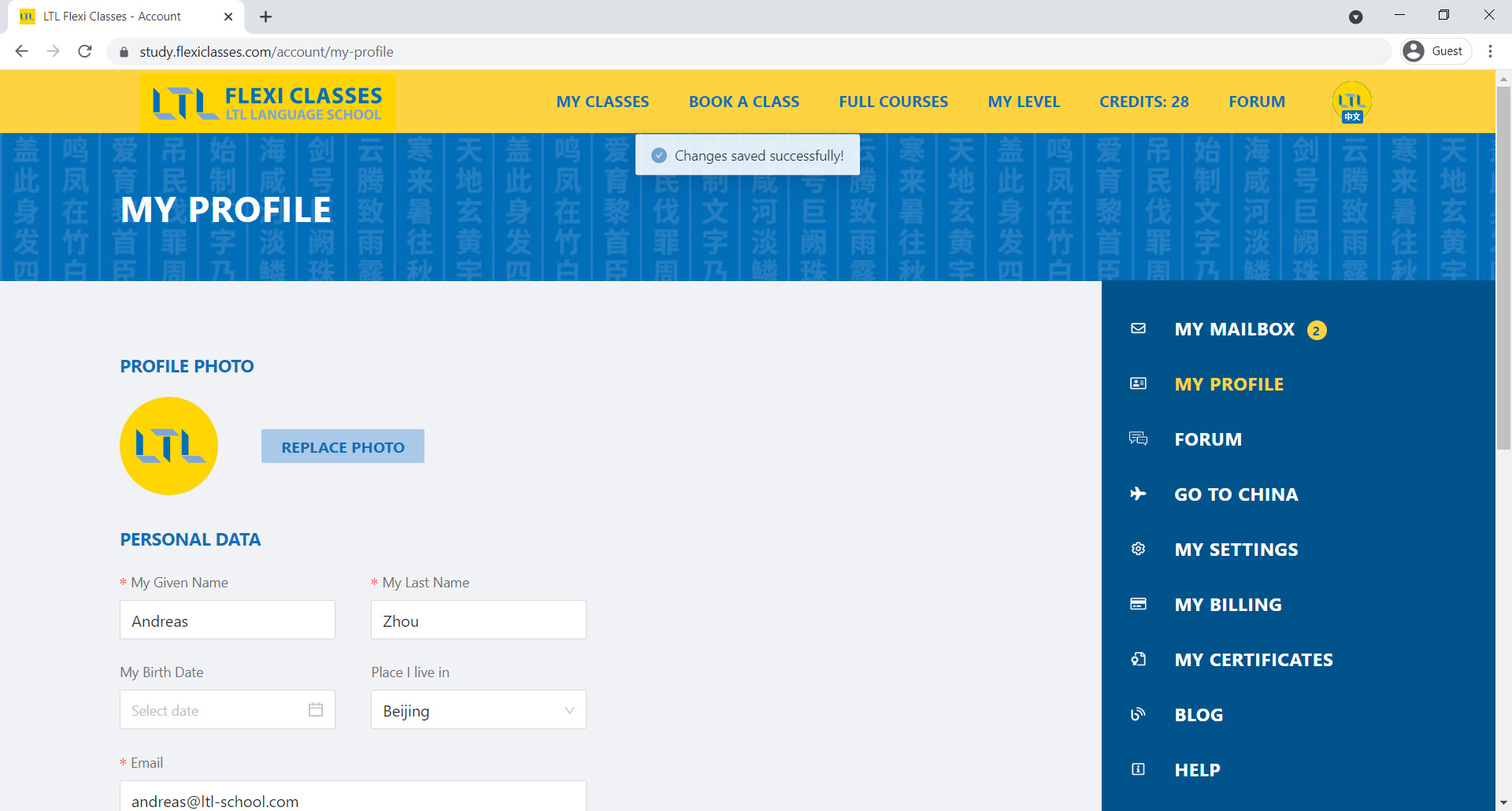Open the browser three-dot menu

tap(1490, 51)
